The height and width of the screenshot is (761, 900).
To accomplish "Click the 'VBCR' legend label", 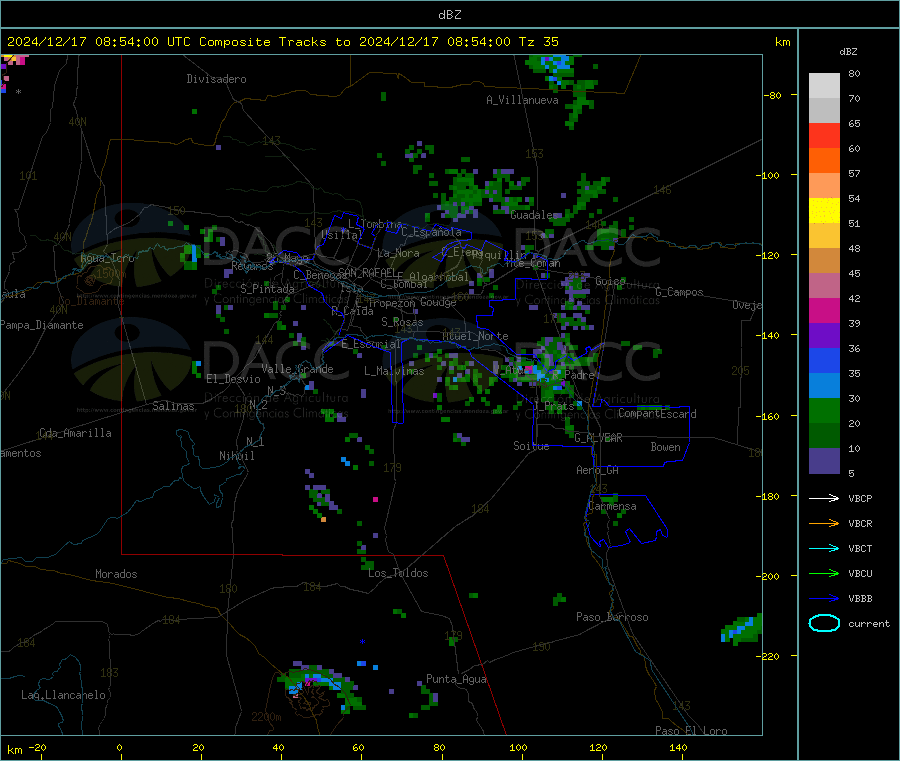I will [x=860, y=523].
